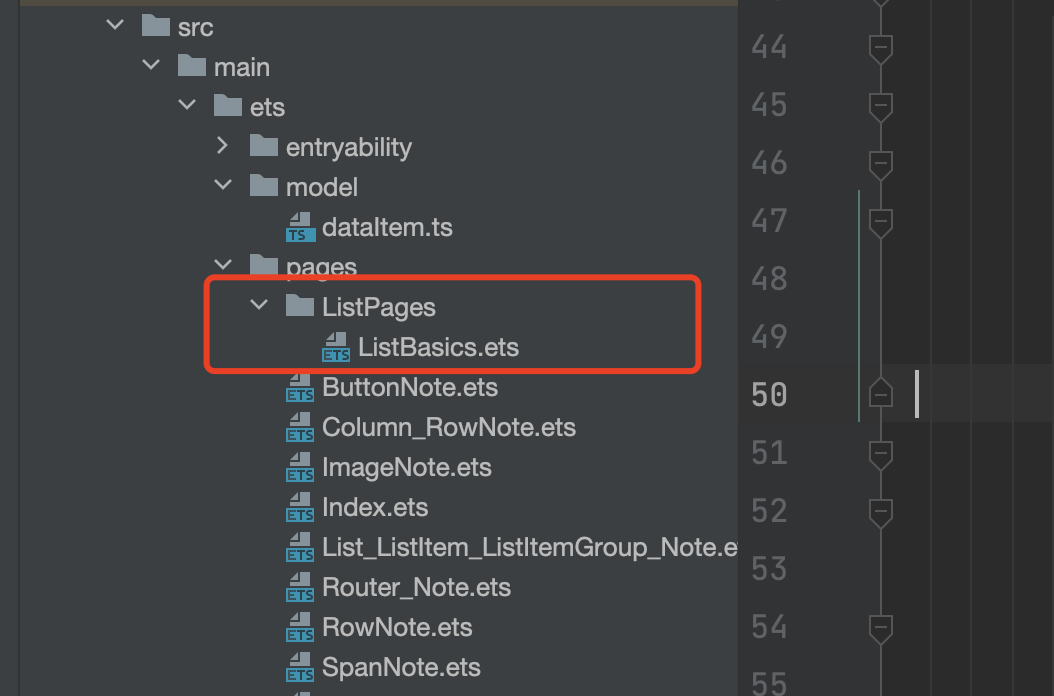Open Column_RowNote.ets file

[x=449, y=428]
